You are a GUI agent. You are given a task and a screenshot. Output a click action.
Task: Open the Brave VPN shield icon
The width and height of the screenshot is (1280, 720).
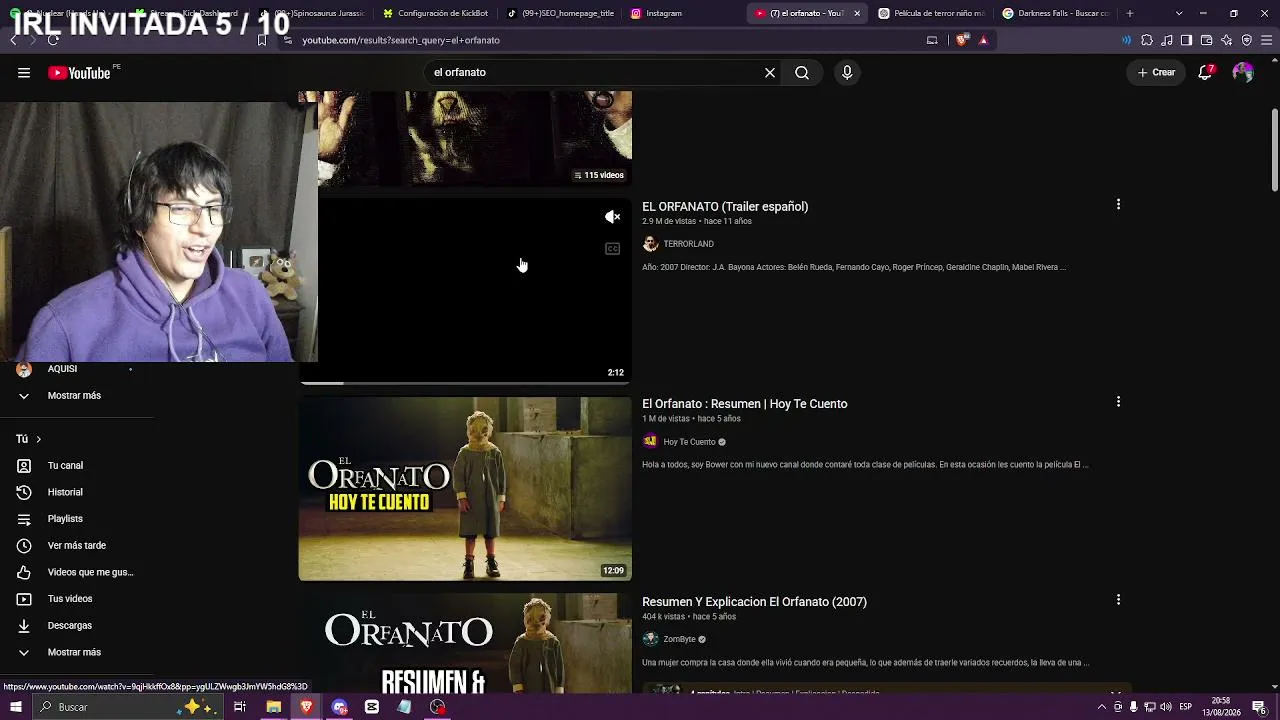pyautogui.click(x=1246, y=40)
